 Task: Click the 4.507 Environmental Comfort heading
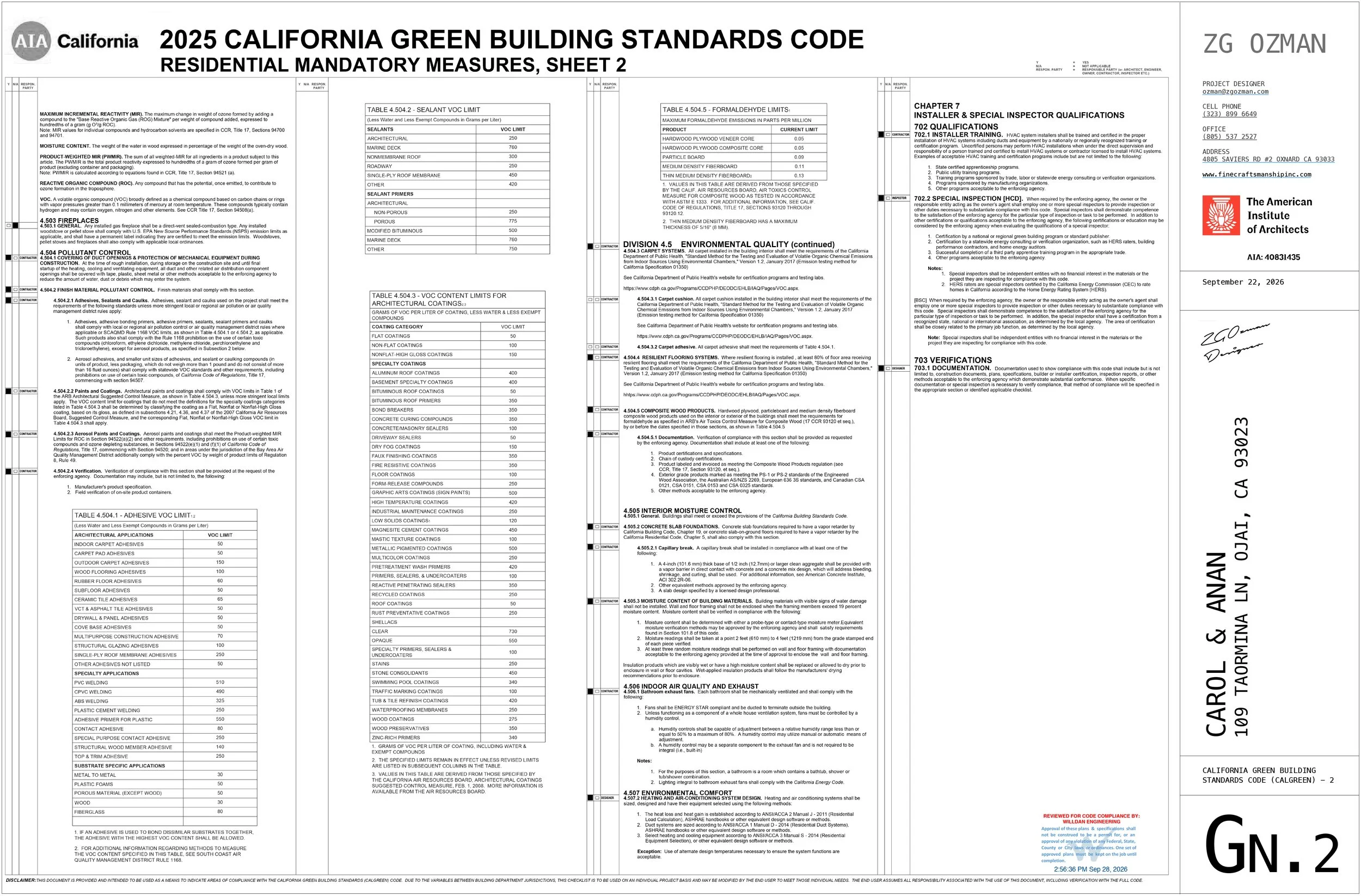[x=679, y=793]
